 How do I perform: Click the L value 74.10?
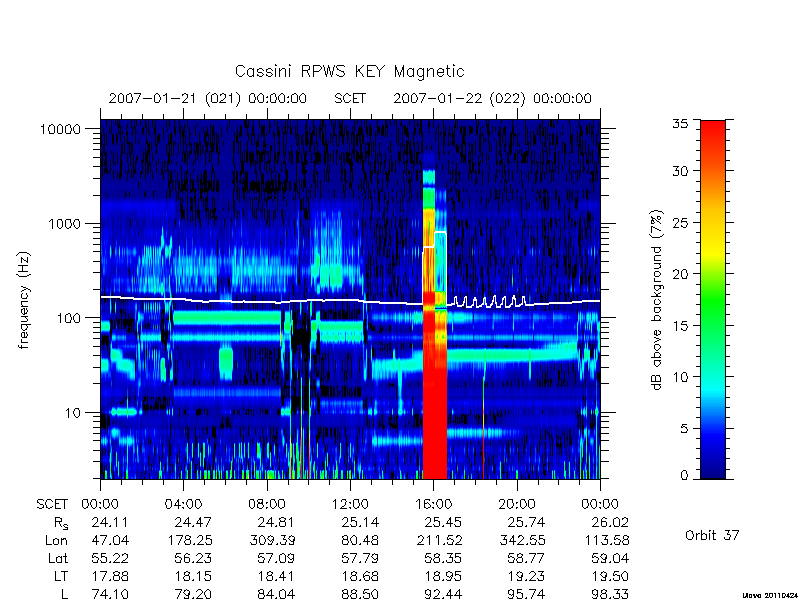[x=110, y=594]
